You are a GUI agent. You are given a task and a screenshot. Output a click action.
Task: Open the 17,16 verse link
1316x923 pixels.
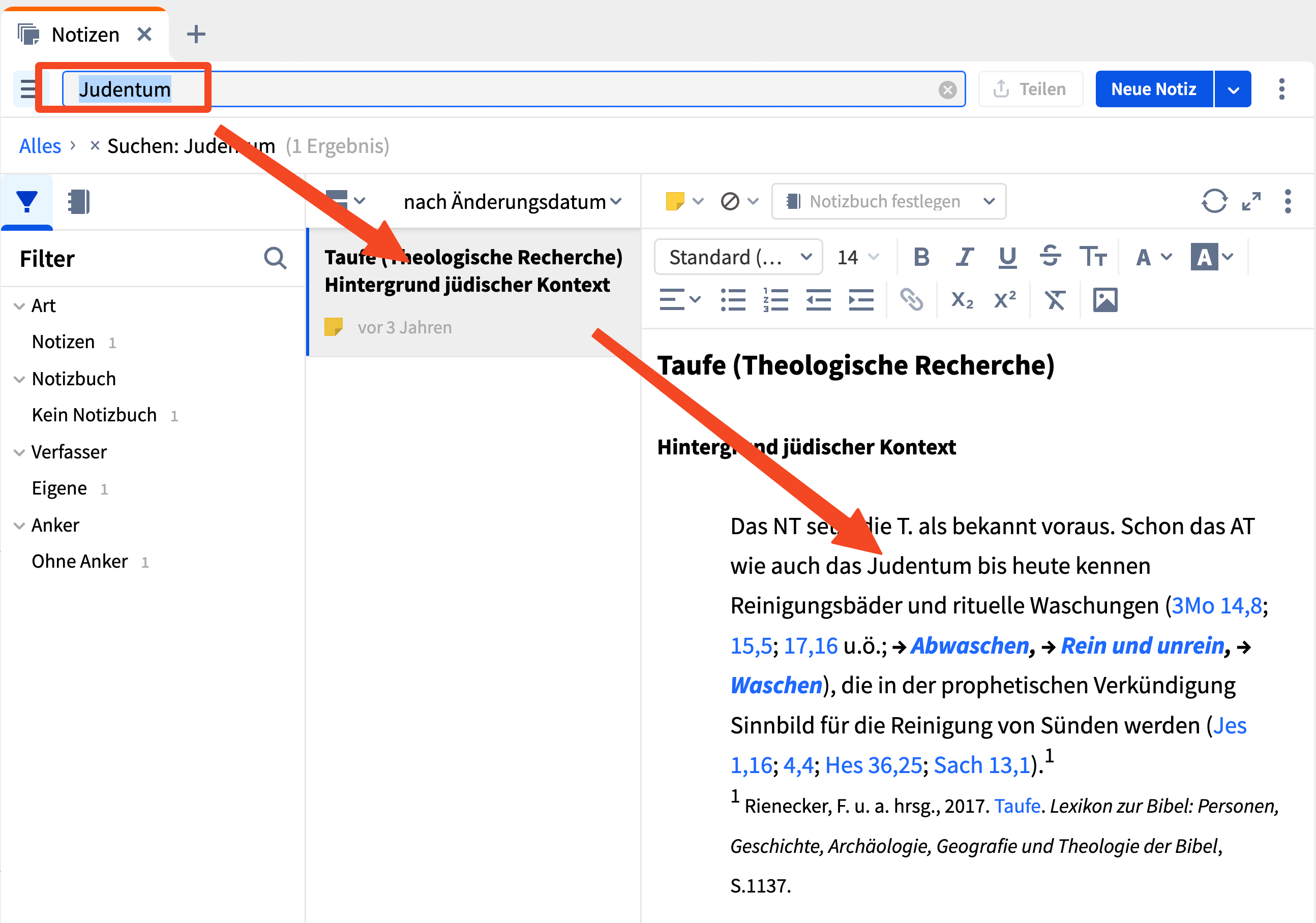810,645
